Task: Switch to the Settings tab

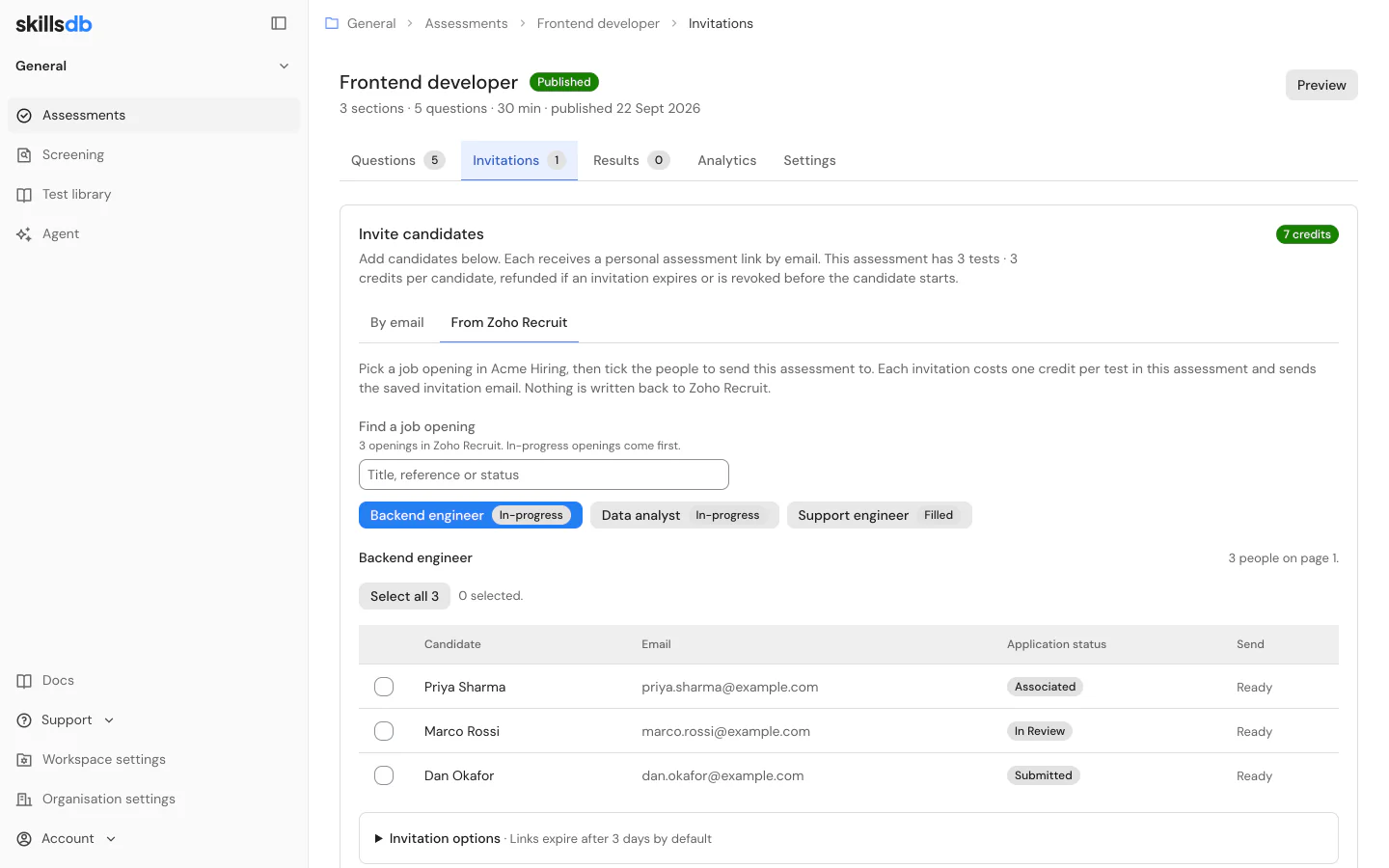Action: 809,160
